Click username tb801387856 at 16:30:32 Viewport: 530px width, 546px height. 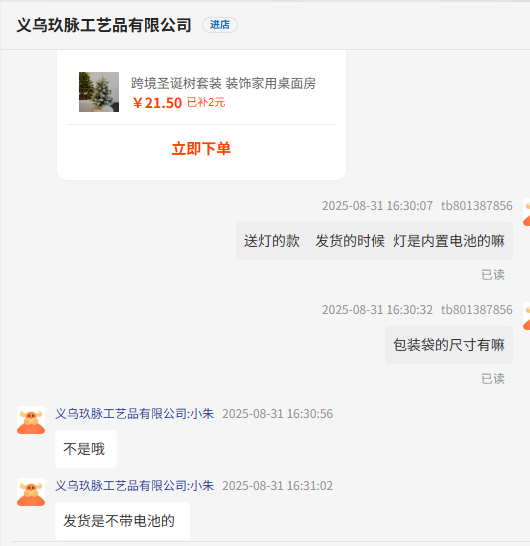pyautogui.click(x=477, y=310)
